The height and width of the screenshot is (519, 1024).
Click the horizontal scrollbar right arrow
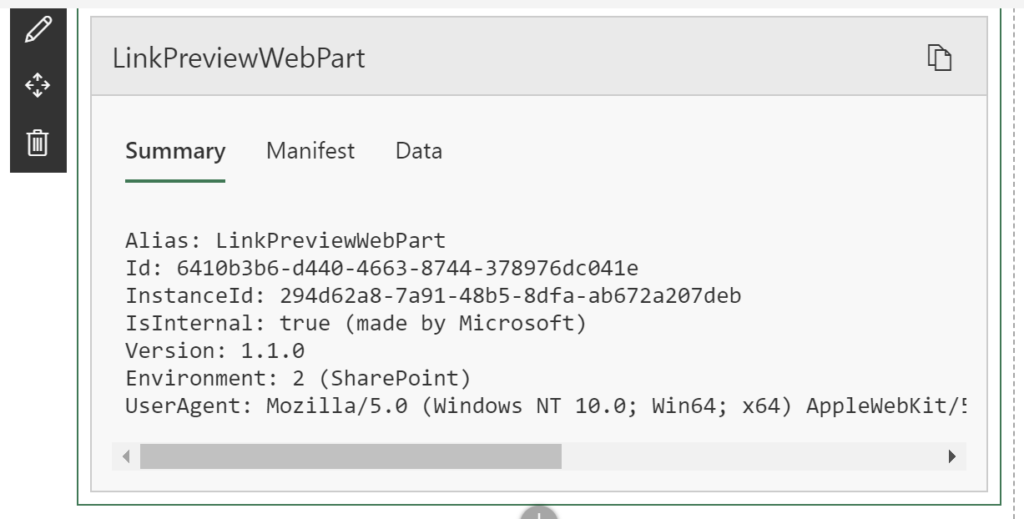952,456
